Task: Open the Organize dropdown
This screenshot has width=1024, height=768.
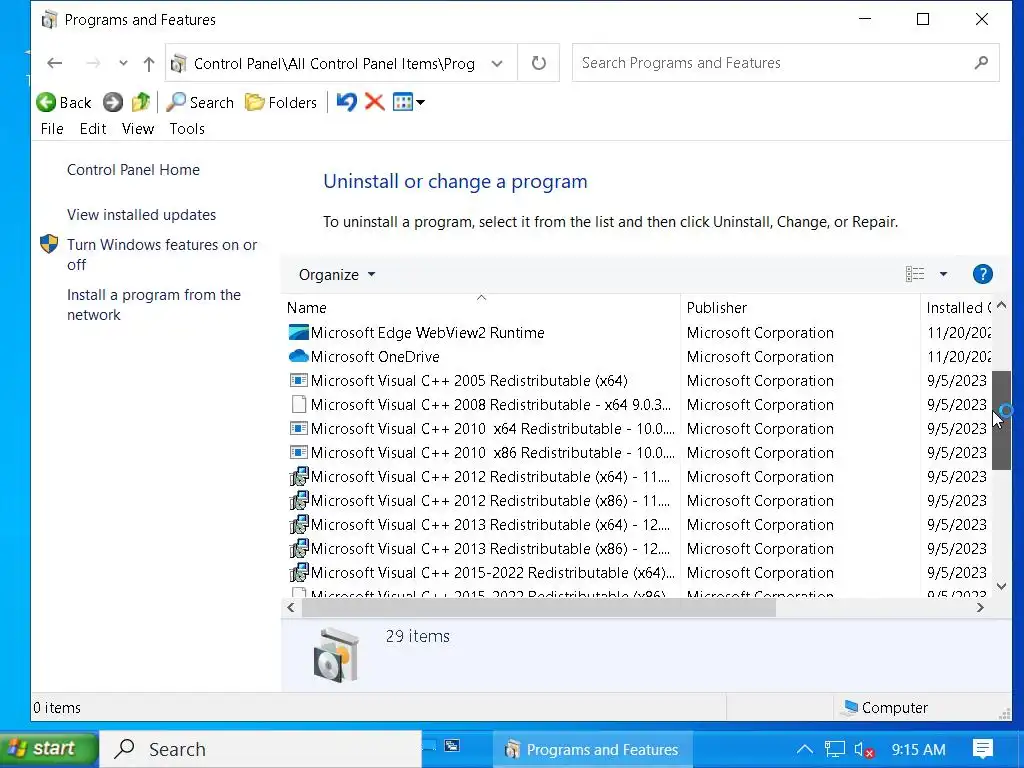Action: pos(337,275)
